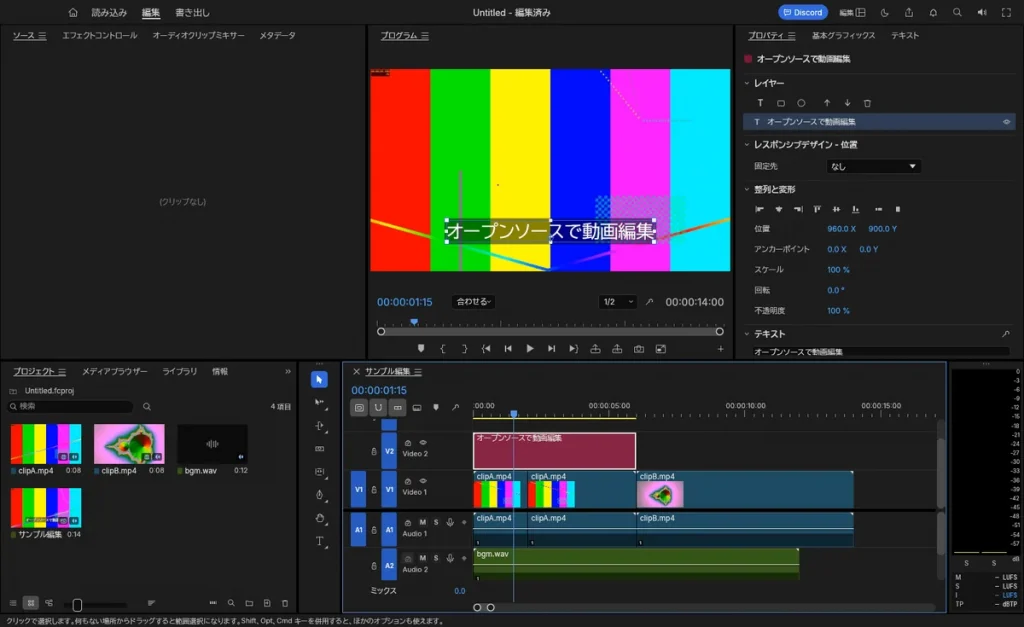This screenshot has width=1024, height=627.
Task: Select the Type tool in toolbox
Action: [x=320, y=541]
